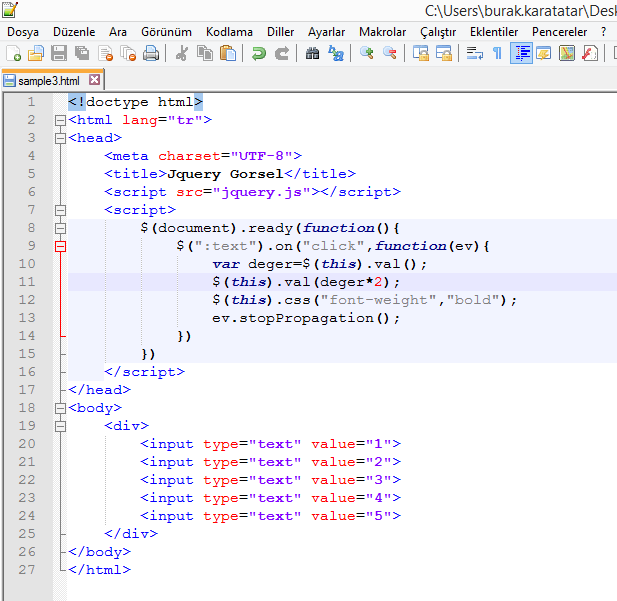
Task: Toggle the Word Wrap icon
Action: tap(475, 53)
